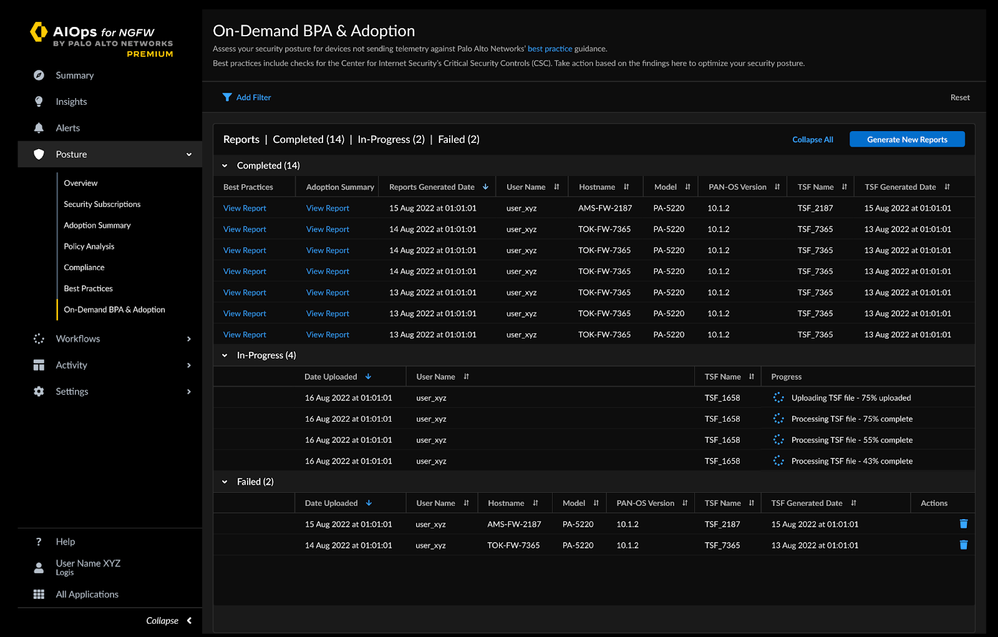Viewport: 998px width, 637px height.
Task: Collapse the In-Progress (4) section
Action: point(225,355)
